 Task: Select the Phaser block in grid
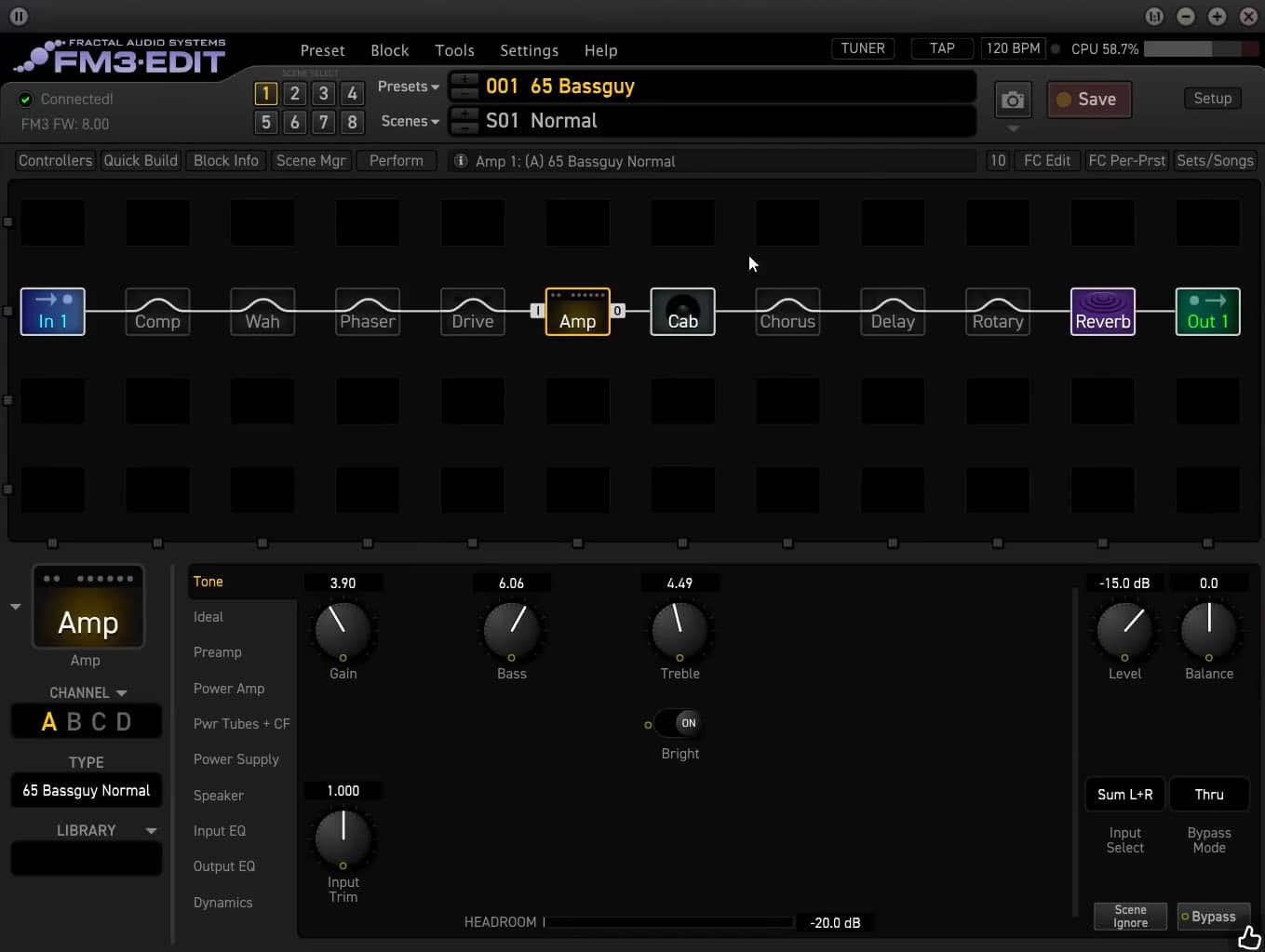click(368, 312)
